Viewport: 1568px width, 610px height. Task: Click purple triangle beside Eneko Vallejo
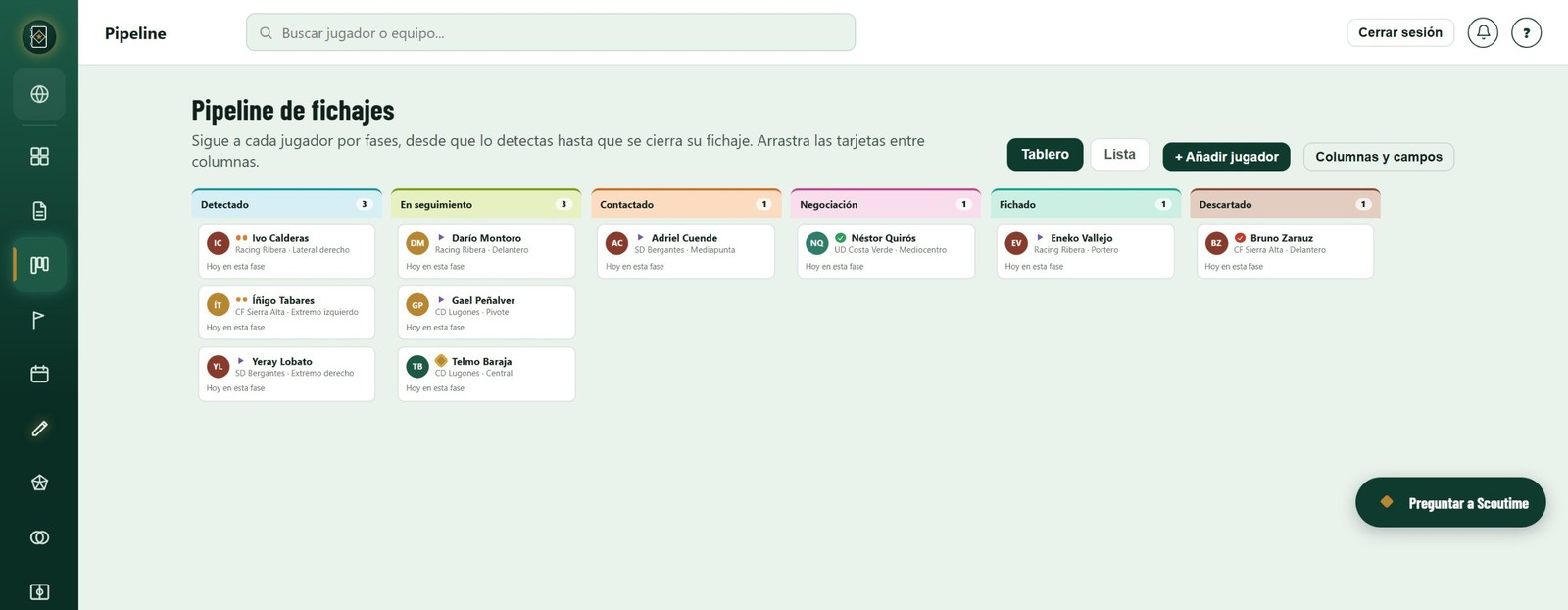pos(1040,238)
